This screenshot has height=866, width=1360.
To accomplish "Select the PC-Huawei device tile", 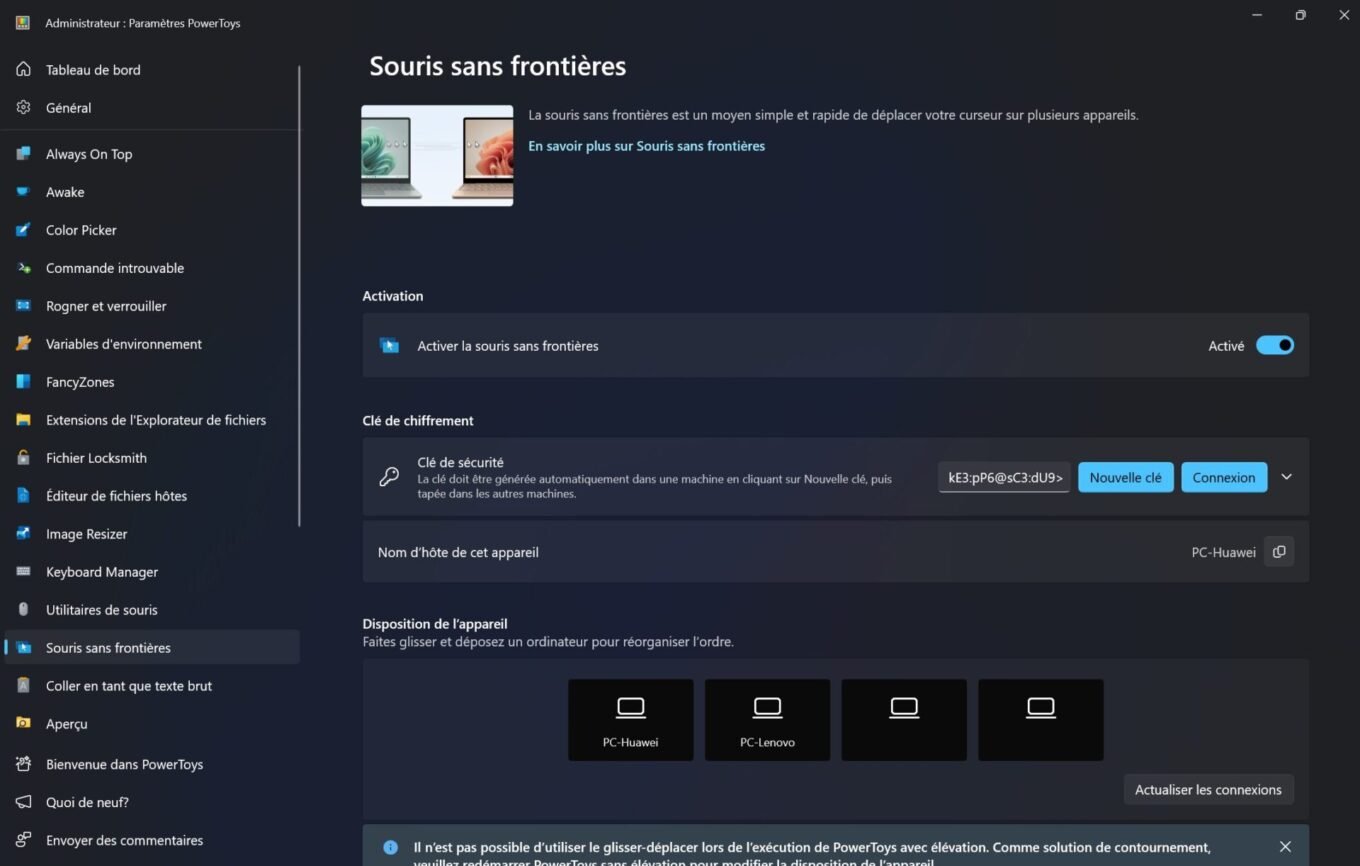I will tap(630, 720).
